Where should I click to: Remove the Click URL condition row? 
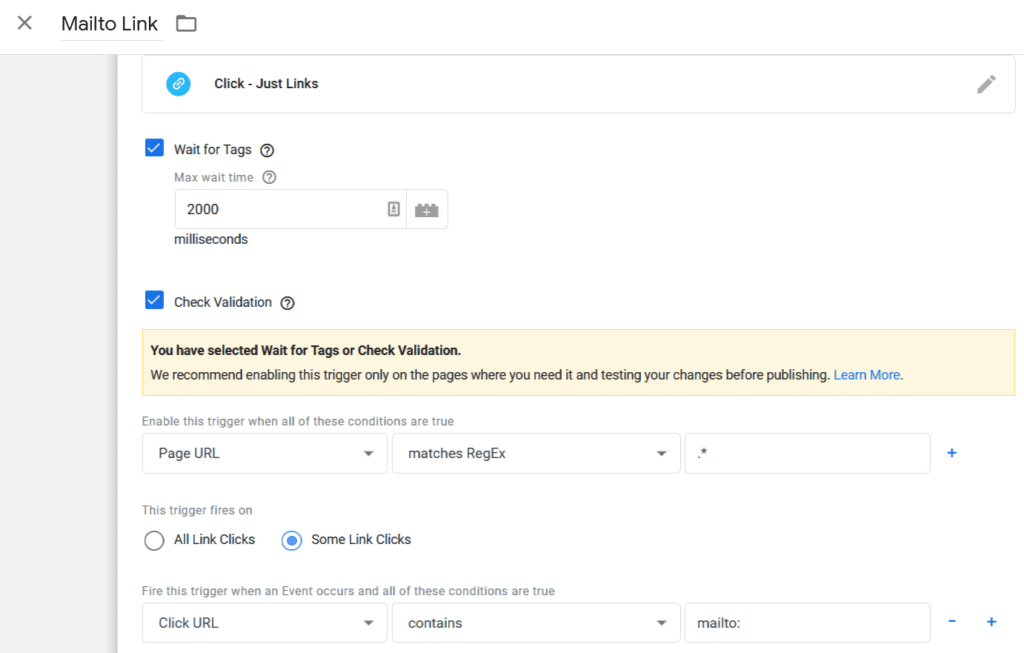click(952, 621)
